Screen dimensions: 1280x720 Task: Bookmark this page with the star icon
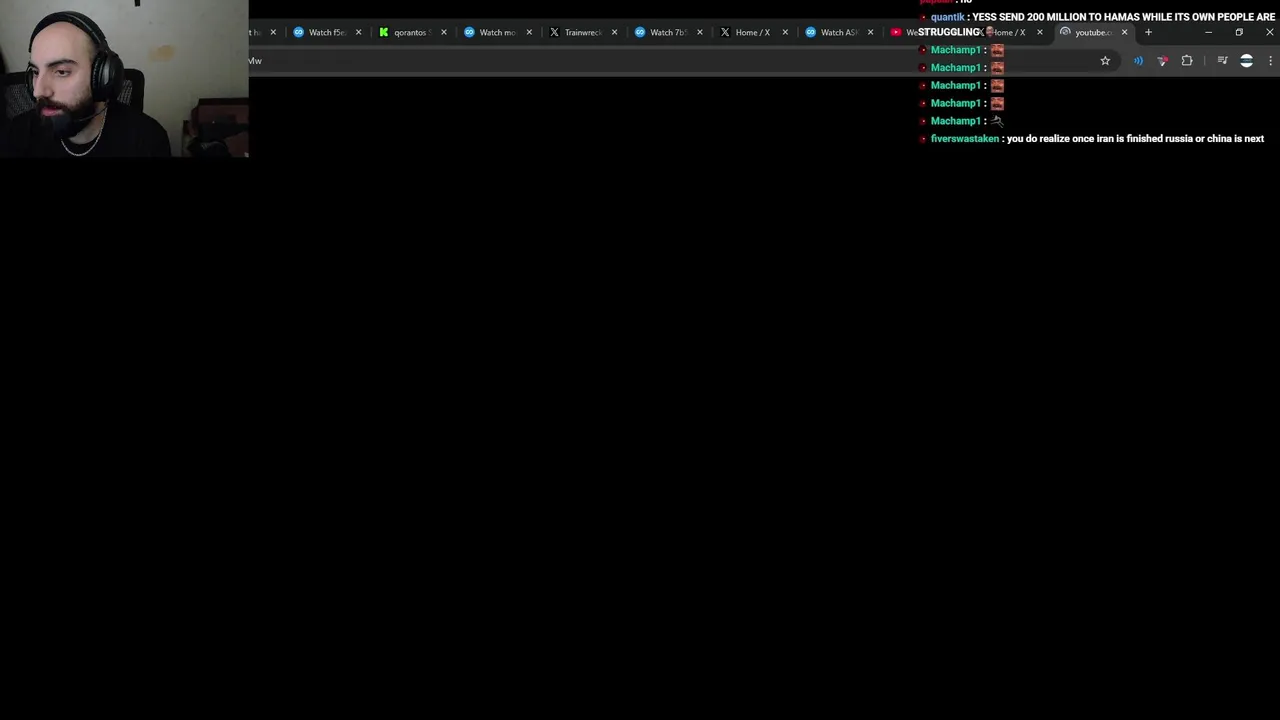tap(1105, 61)
